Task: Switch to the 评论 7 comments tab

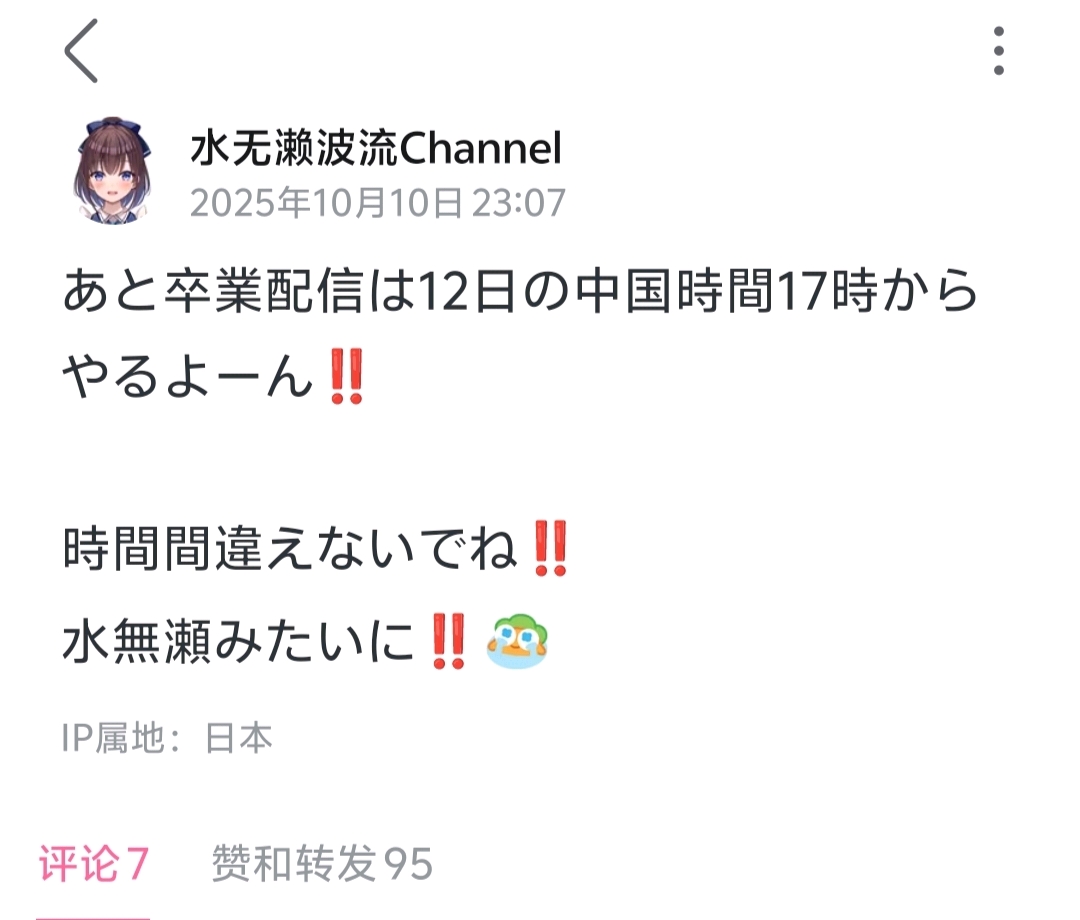Action: point(93,863)
